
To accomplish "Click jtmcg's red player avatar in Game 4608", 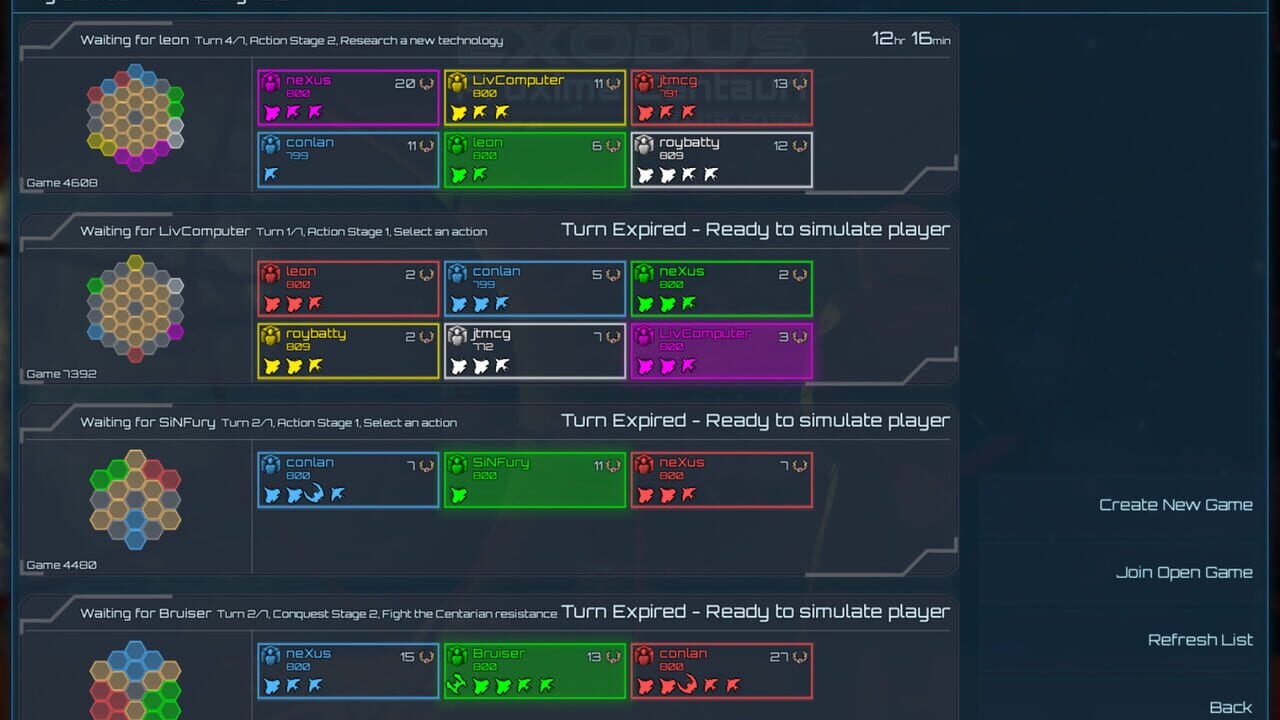I will coord(644,83).
